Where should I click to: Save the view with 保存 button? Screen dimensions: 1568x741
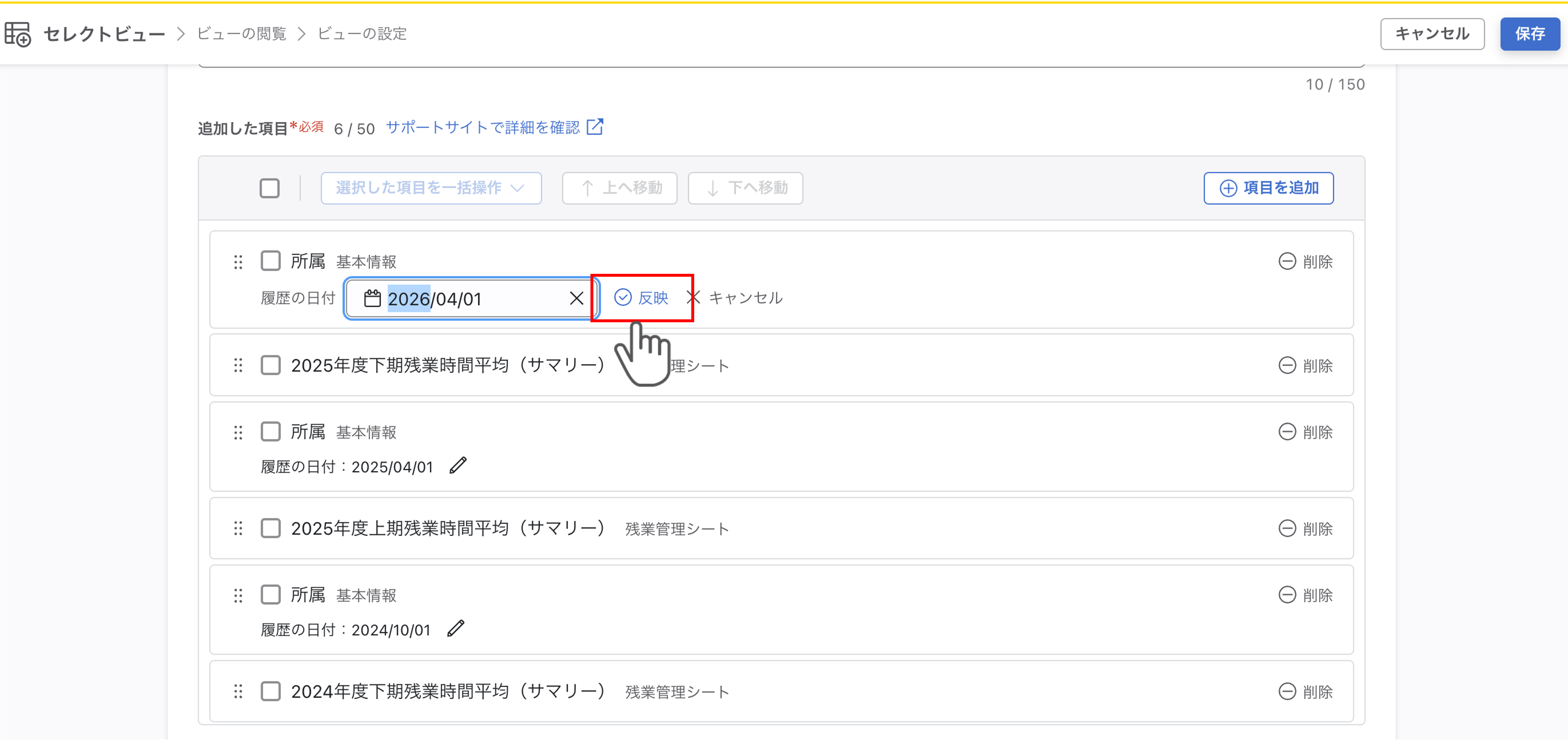[1530, 34]
